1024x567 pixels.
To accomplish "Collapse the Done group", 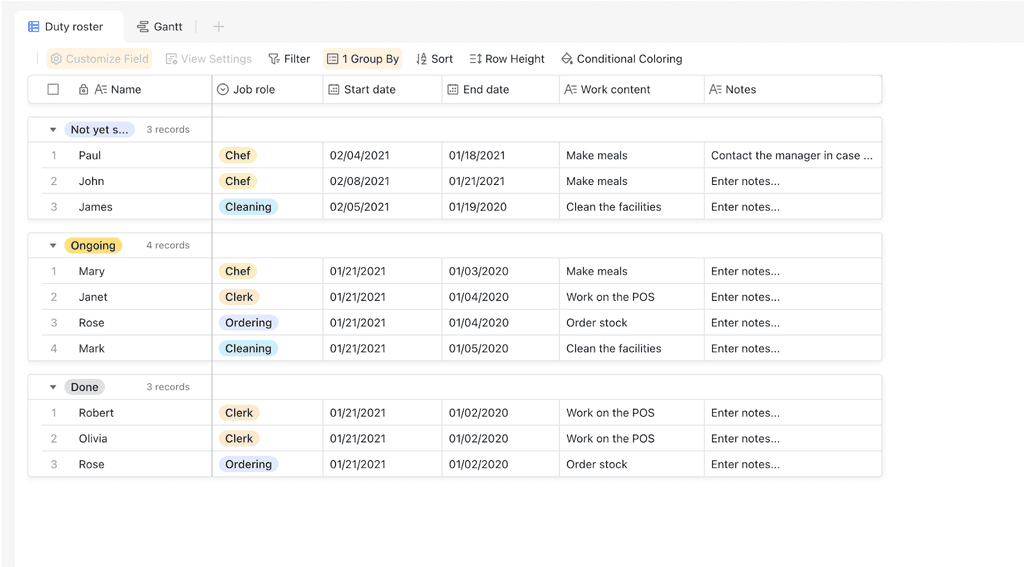I will (x=53, y=387).
